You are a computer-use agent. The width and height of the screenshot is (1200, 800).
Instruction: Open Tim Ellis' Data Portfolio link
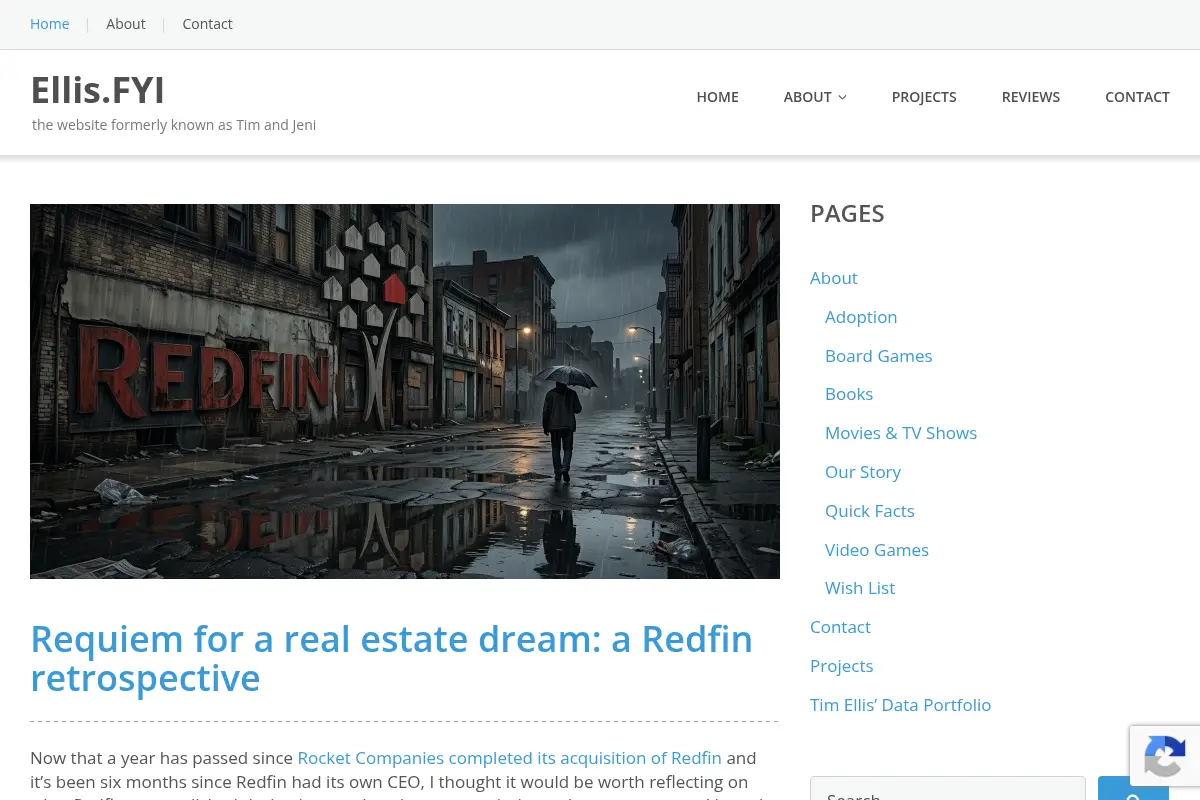pyautogui.click(x=900, y=705)
